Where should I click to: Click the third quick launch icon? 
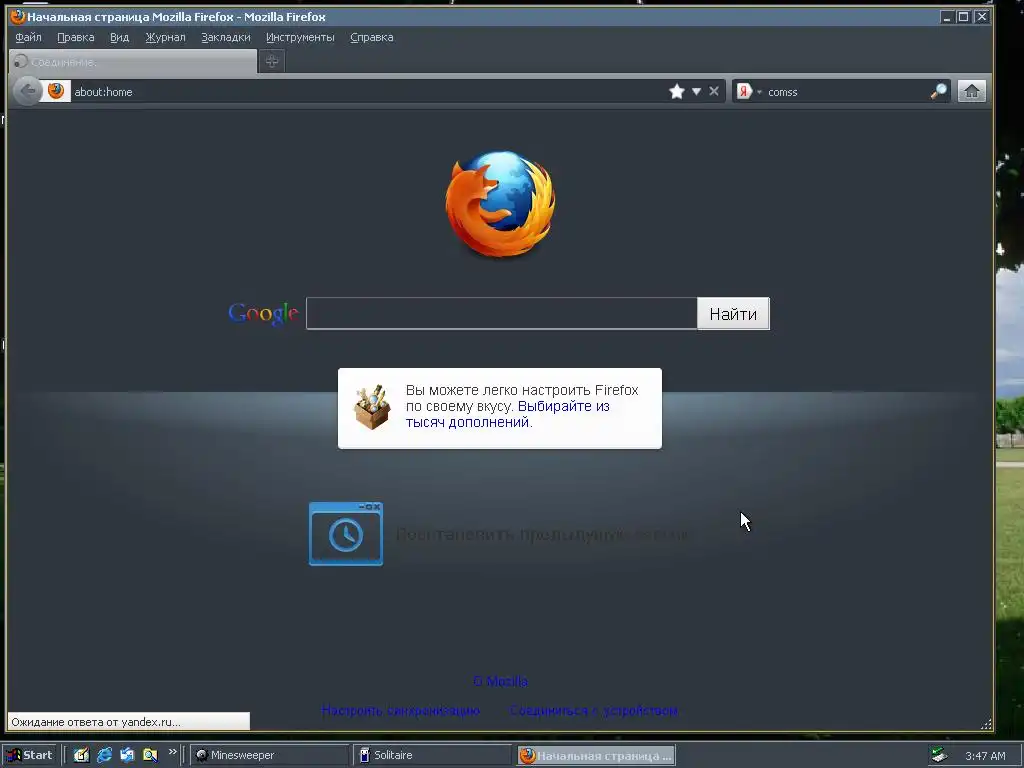point(127,755)
